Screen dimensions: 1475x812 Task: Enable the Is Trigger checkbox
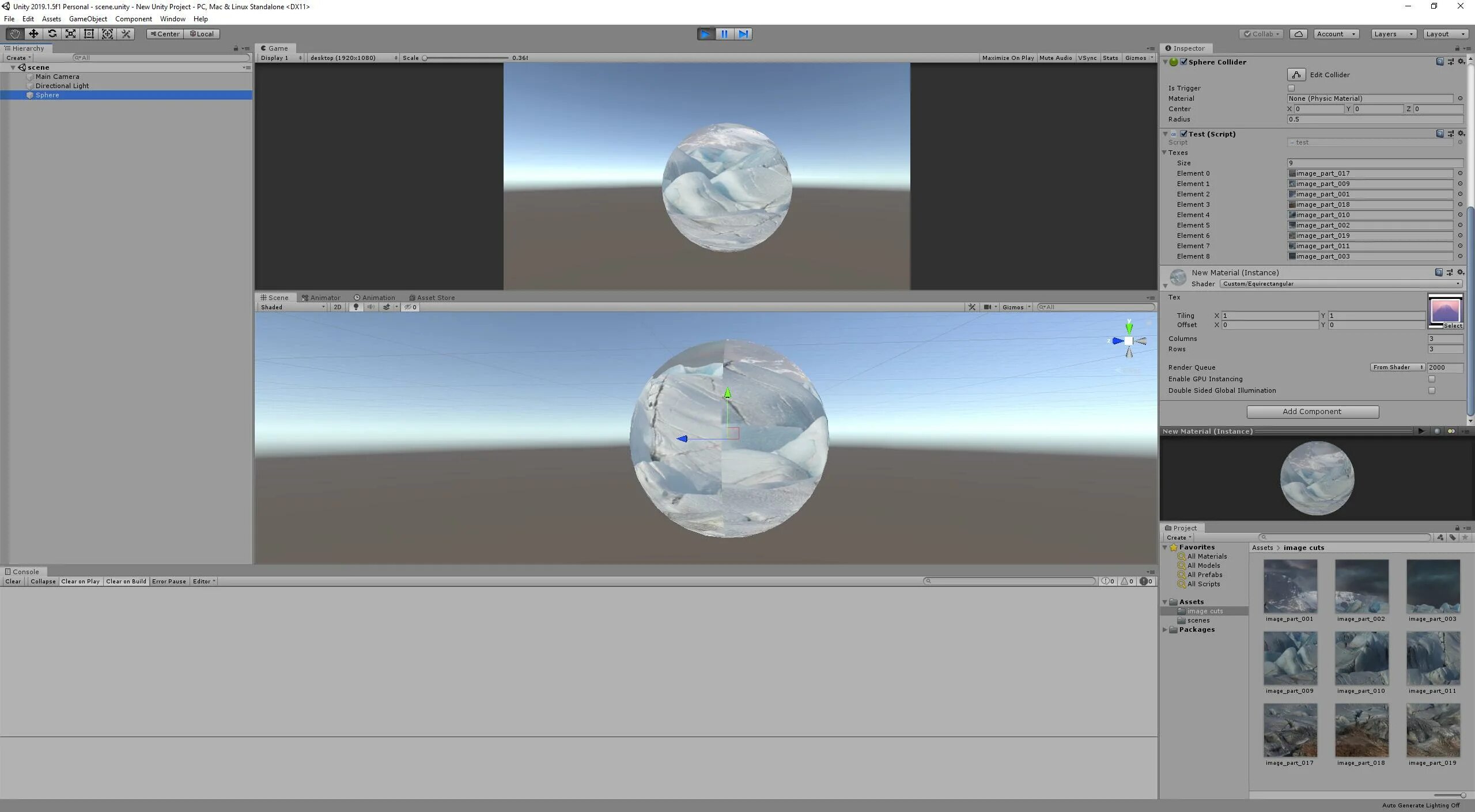(1291, 88)
